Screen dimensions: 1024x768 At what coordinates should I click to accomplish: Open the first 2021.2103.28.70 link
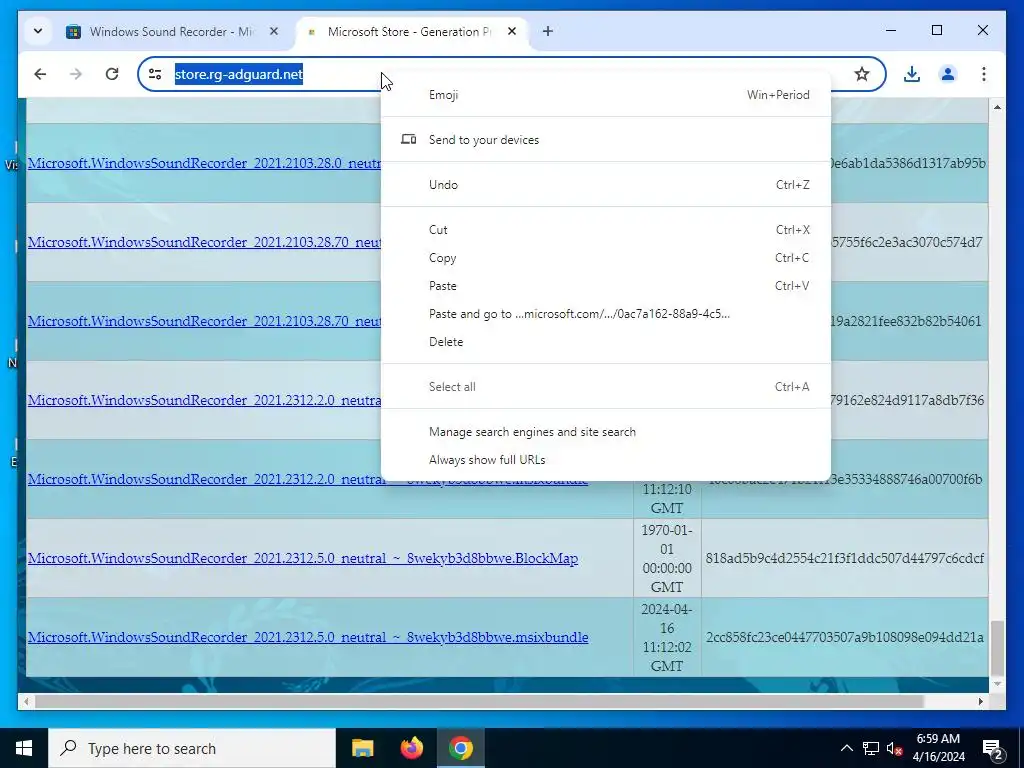[x=204, y=242]
